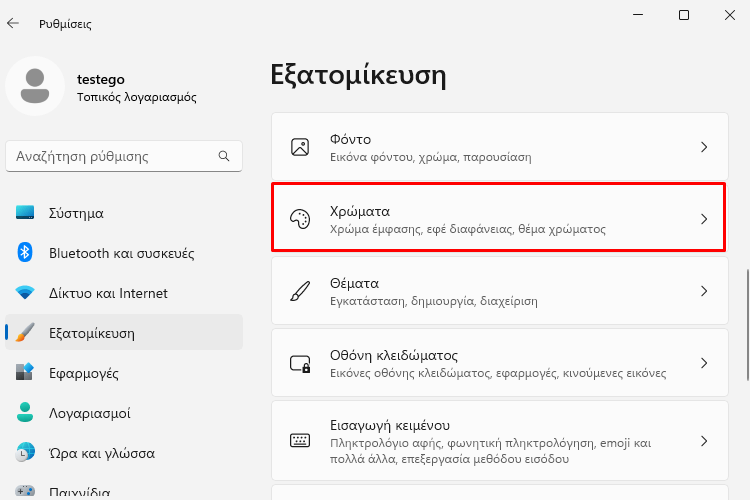Screen dimensions: 750x500
Task: Go to Δίκτυο και Internet settings
Action: click(x=124, y=293)
